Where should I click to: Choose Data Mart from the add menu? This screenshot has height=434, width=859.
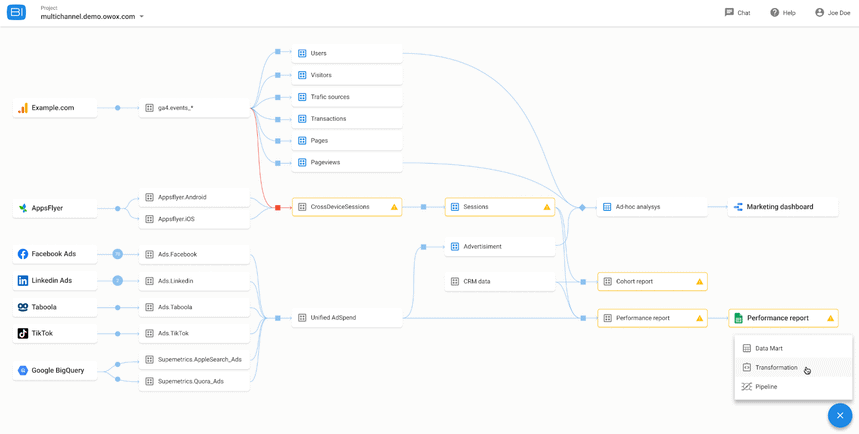point(793,348)
